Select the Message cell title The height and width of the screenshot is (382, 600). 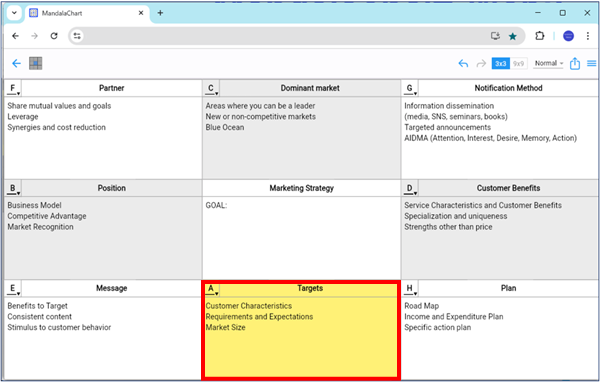pyautogui.click(x=111, y=288)
